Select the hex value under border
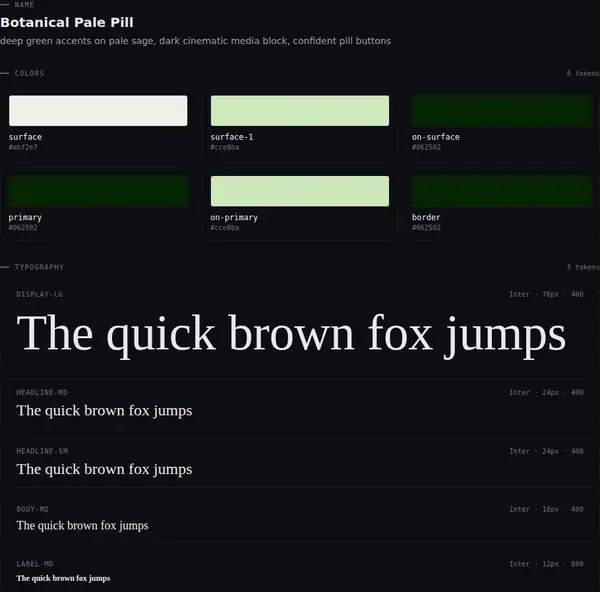 426,228
